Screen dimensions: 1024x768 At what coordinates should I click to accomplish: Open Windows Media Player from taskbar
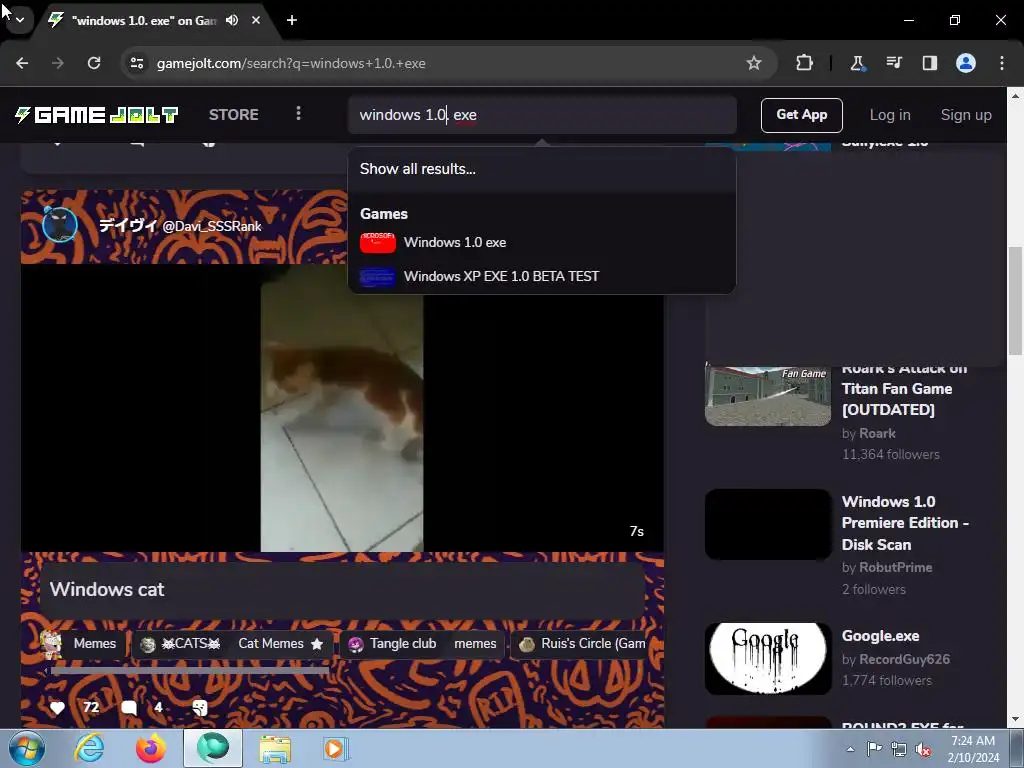click(337, 748)
